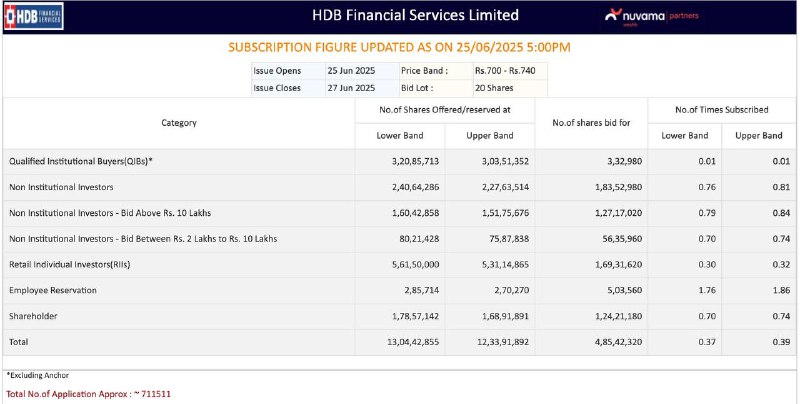800x404 pixels.
Task: Click the No.of shares bid for header
Action: pyautogui.click(x=591, y=122)
